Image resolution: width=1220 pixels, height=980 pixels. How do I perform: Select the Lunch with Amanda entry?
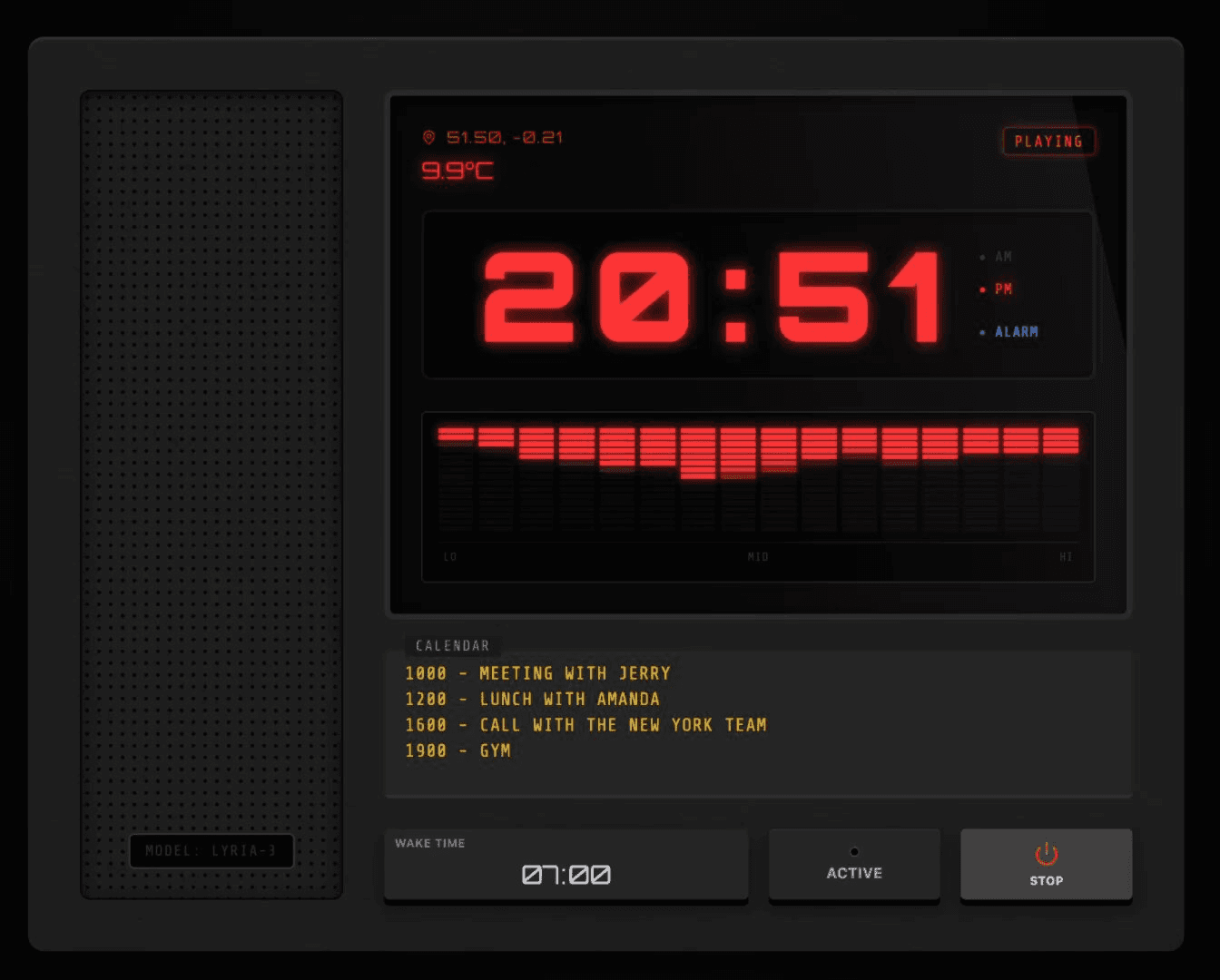pyautogui.click(x=532, y=699)
